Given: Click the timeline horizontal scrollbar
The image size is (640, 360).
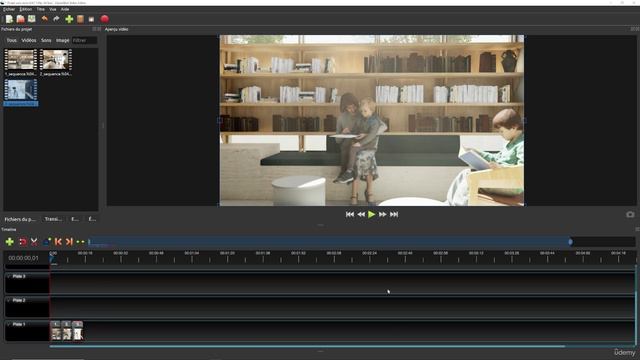Looking at the screenshot, I should point(307,347).
